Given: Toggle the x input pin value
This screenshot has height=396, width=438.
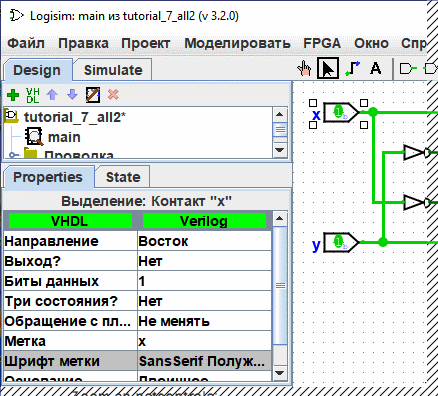Looking at the screenshot, I should [x=338, y=112].
